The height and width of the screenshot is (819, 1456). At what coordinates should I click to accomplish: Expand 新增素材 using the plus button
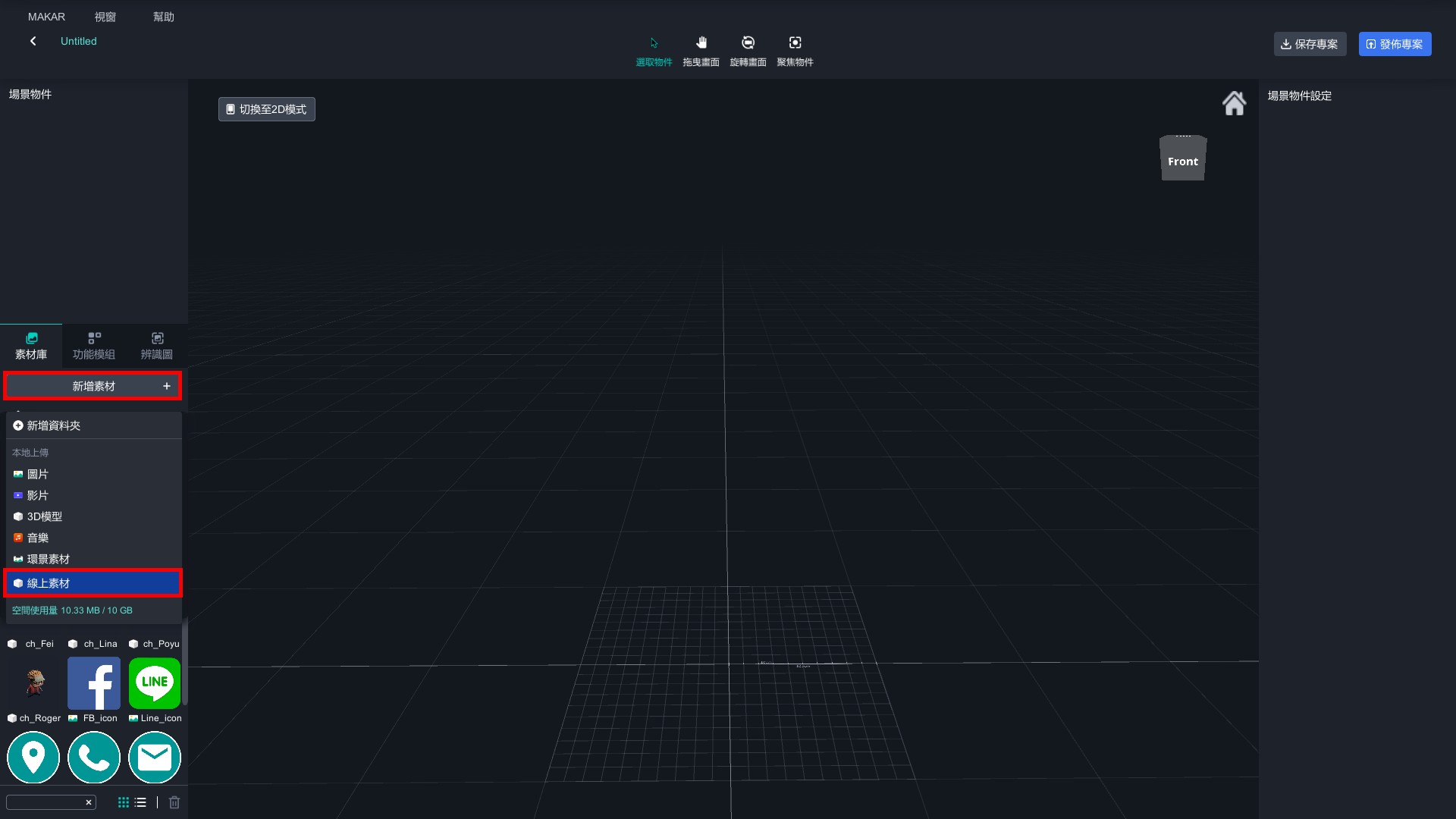[166, 386]
